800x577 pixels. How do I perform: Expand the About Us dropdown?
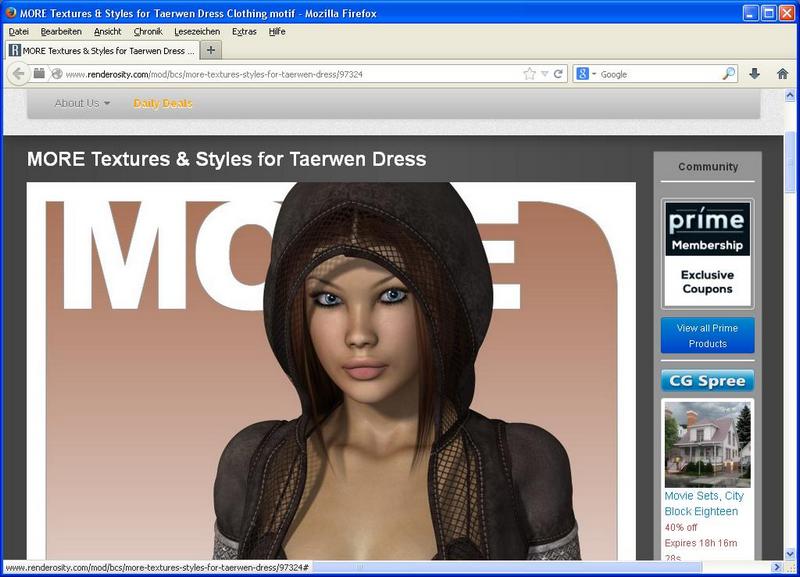coord(82,103)
